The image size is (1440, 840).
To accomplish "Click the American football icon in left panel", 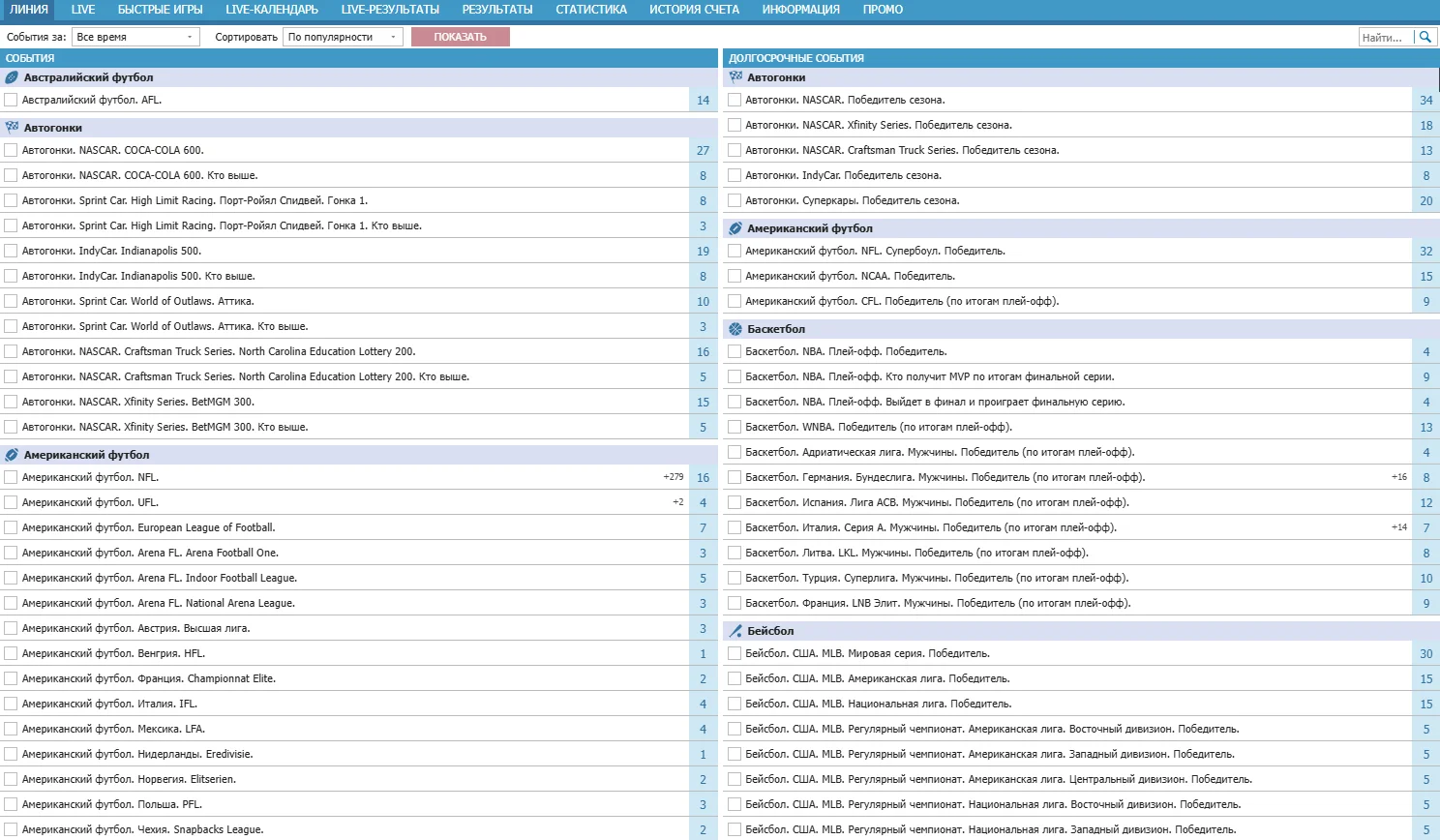I will pyautogui.click(x=12, y=455).
